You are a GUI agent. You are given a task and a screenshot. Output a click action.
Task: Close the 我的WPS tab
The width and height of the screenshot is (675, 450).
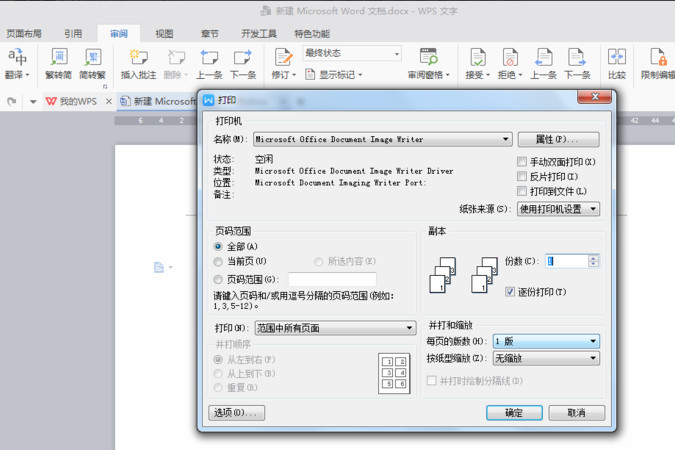tap(109, 101)
